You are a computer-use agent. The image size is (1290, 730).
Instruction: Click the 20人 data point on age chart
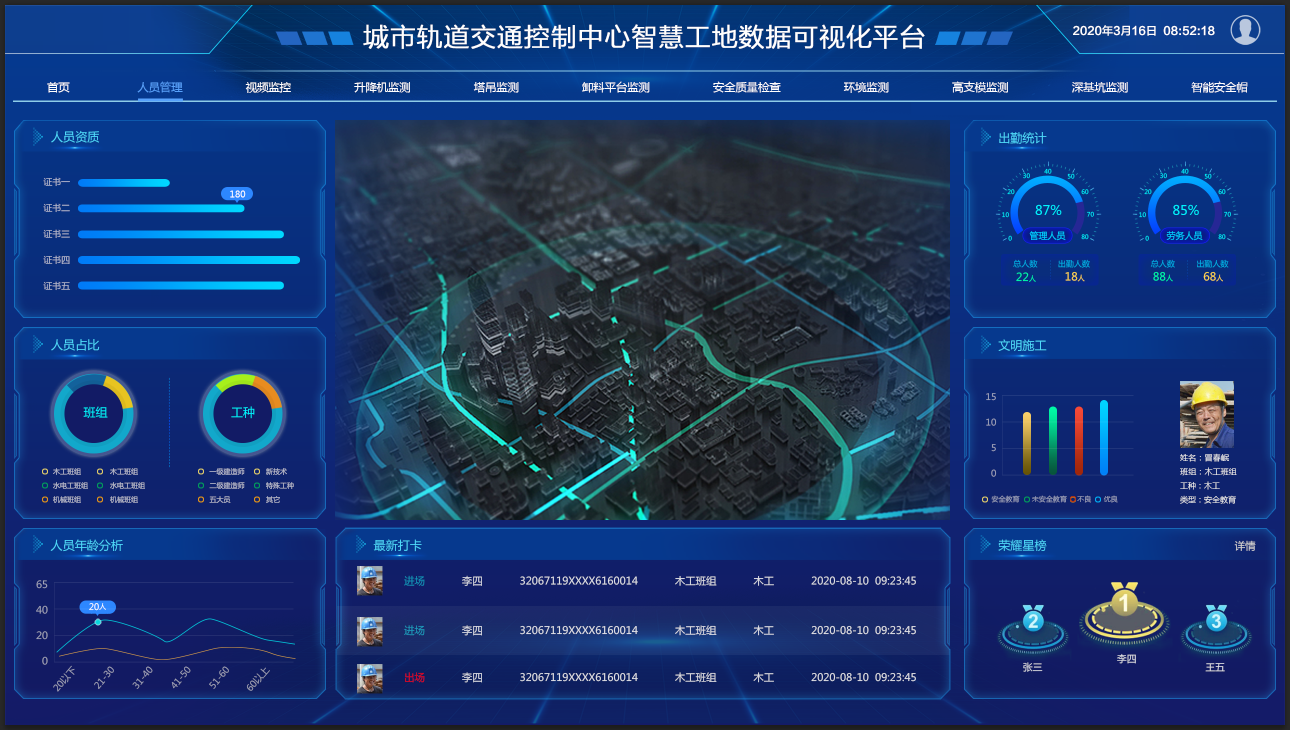tap(98, 622)
